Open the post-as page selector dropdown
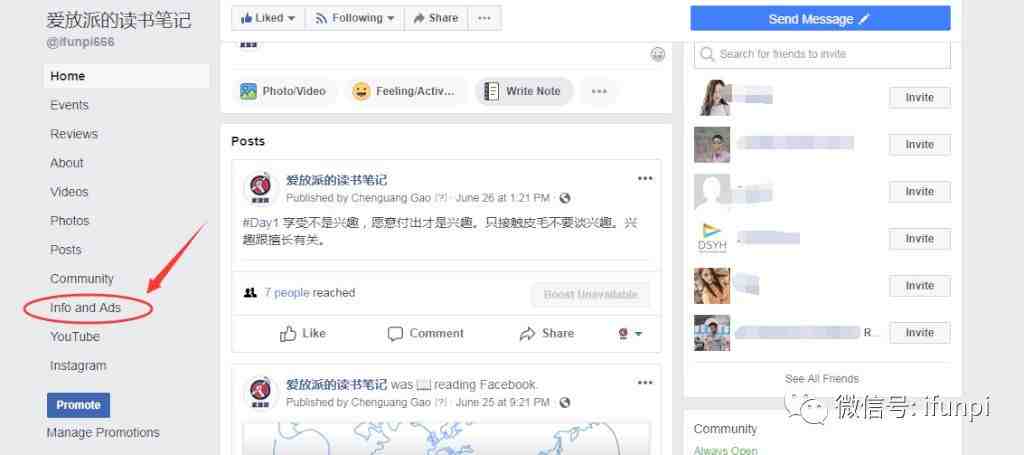 tap(630, 334)
